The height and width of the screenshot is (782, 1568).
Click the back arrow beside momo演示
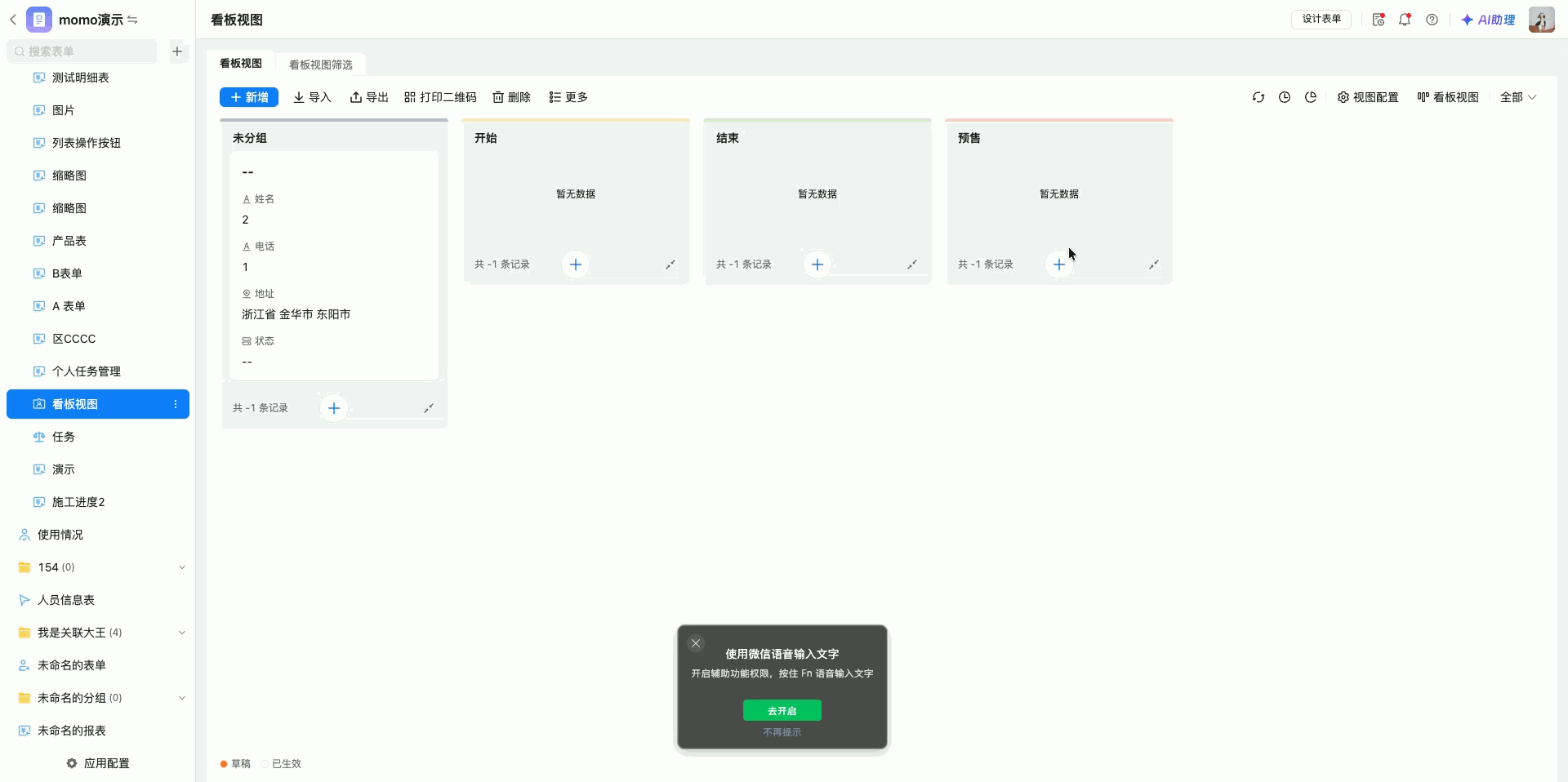click(x=13, y=20)
